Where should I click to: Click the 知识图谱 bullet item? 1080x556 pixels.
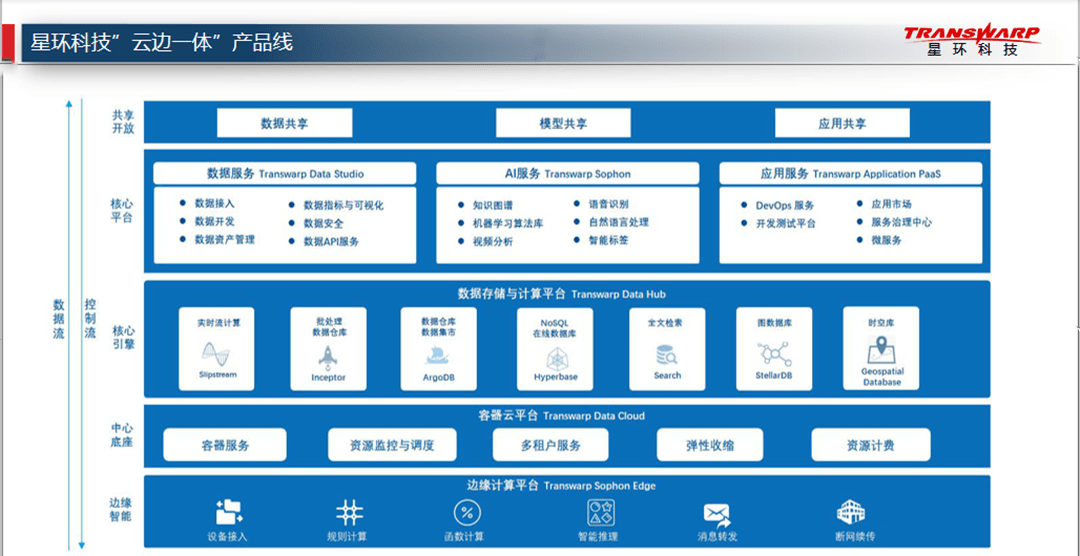(486, 205)
